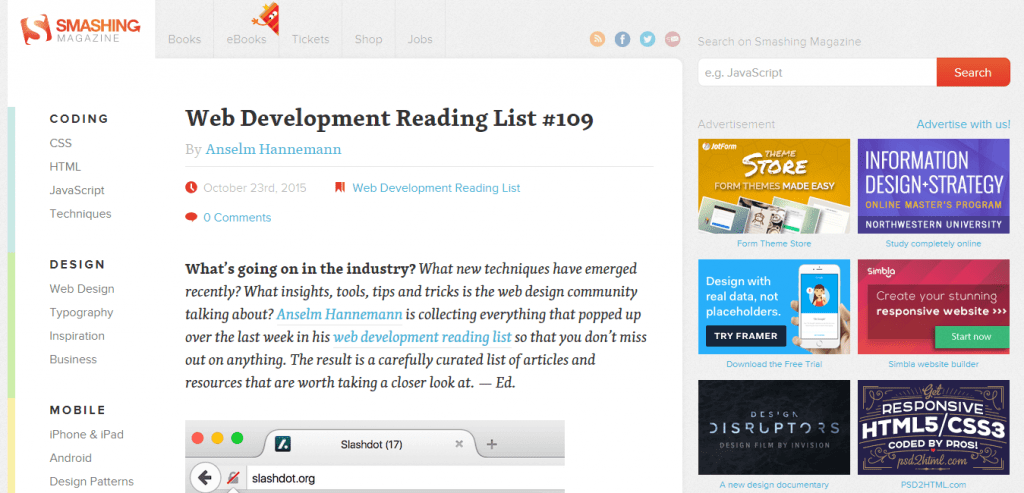Viewport: 1024px width, 493px height.
Task: Click the red clock icon beside date
Action: coord(191,187)
